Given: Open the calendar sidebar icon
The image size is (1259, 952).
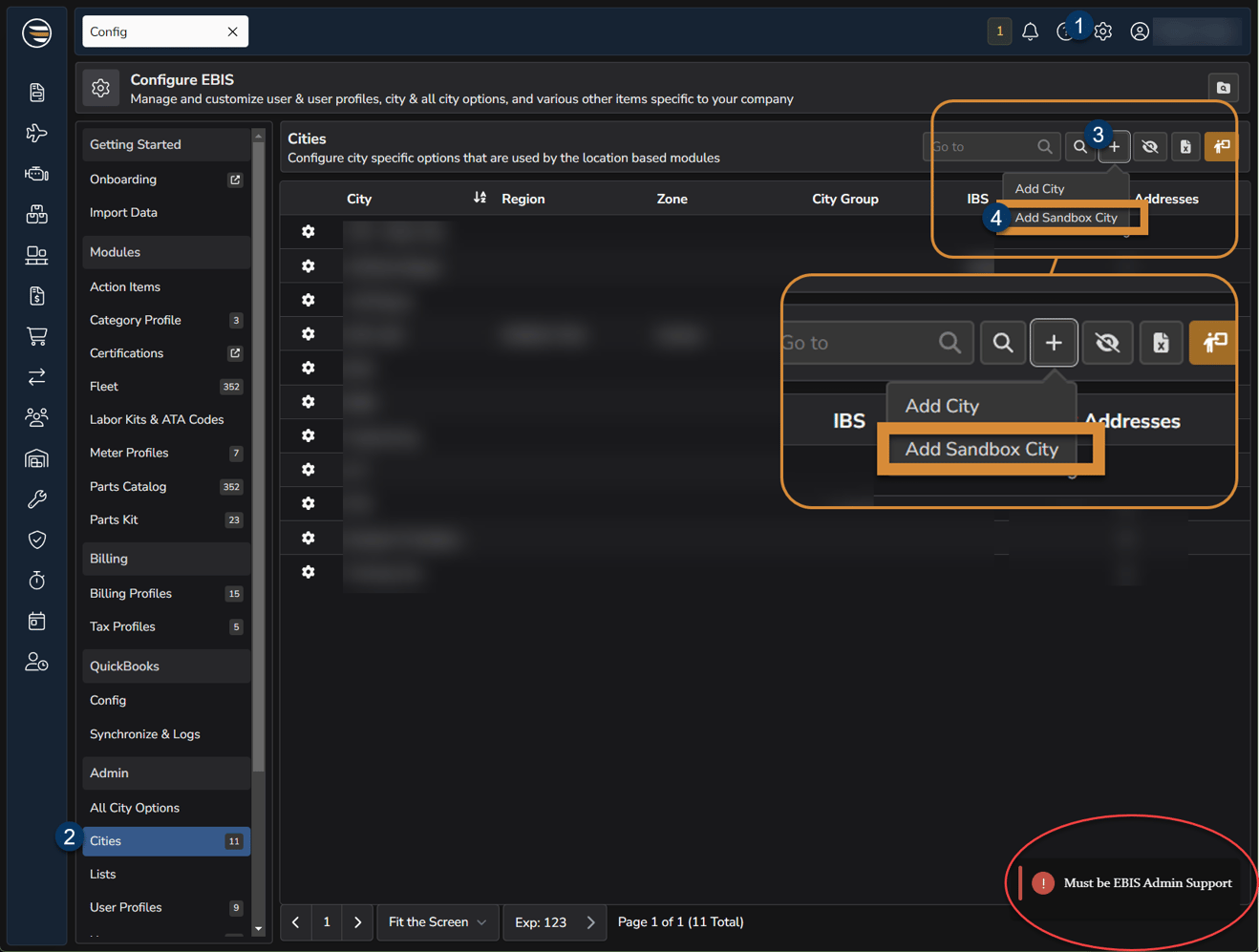Looking at the screenshot, I should 36,622.
